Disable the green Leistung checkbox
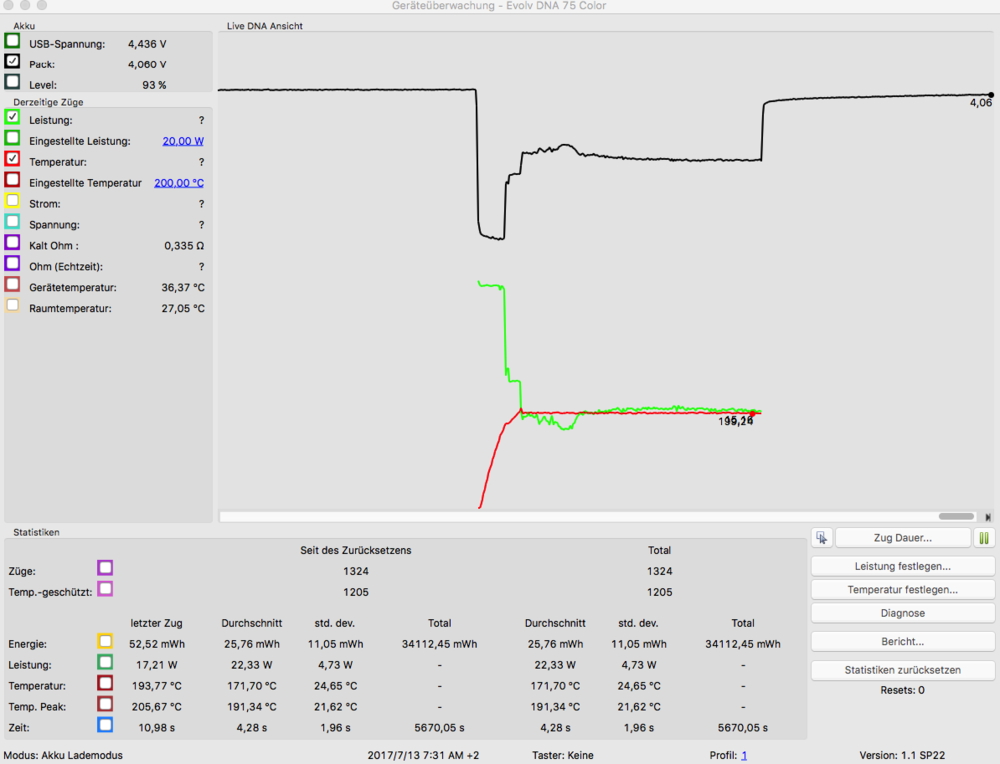Viewport: 1000px width, 764px height. [x=12, y=117]
